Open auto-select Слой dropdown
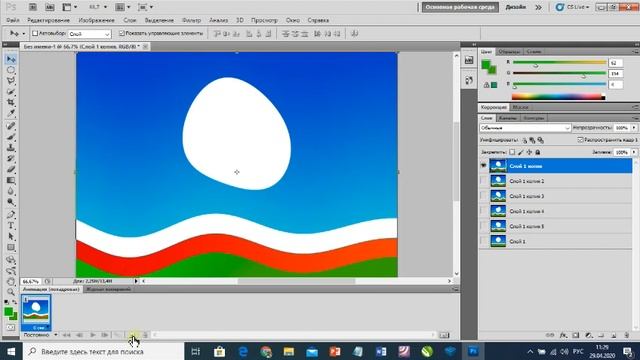Screen dimensions: 640x360 (x=89, y=34)
